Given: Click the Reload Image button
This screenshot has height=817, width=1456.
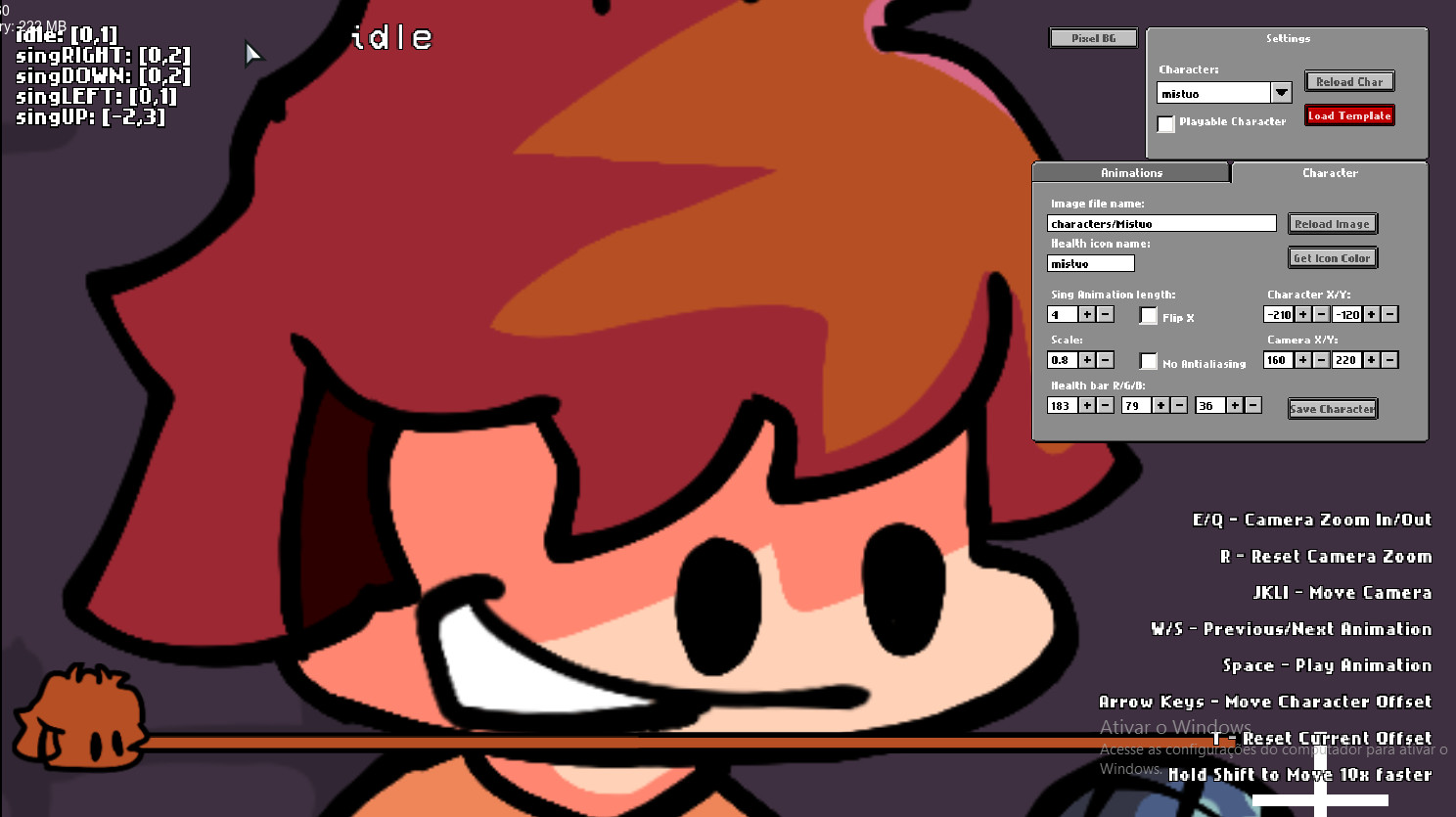Looking at the screenshot, I should pos(1332,224).
